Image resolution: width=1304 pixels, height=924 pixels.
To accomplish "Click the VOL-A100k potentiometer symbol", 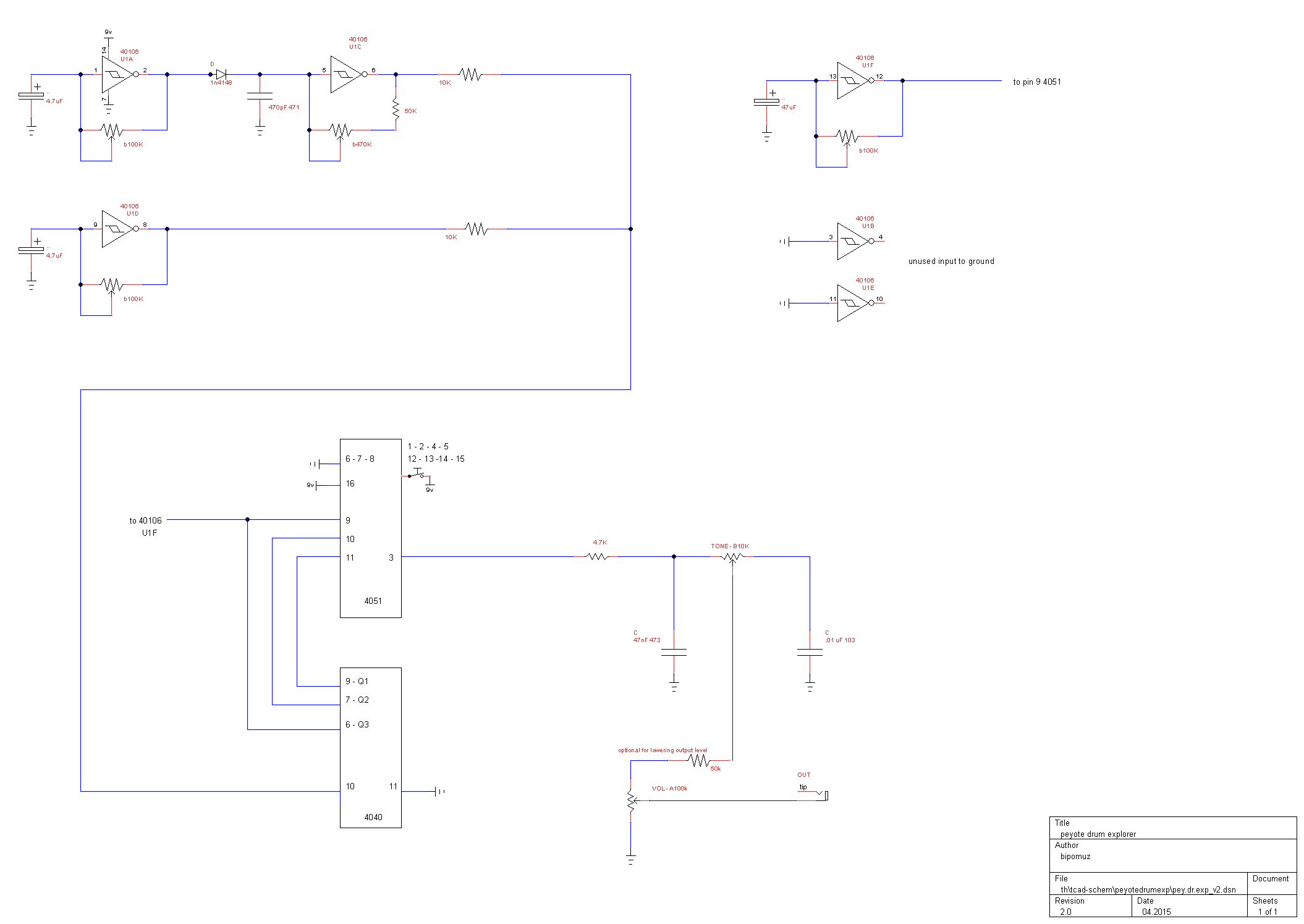I will pyautogui.click(x=631, y=800).
